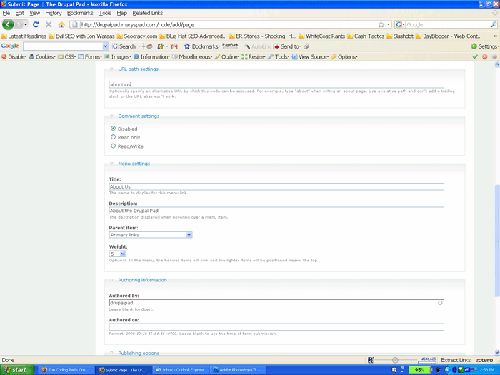The width and height of the screenshot is (500, 375).
Task: Open the Parent item dropdown
Action: pos(151,235)
